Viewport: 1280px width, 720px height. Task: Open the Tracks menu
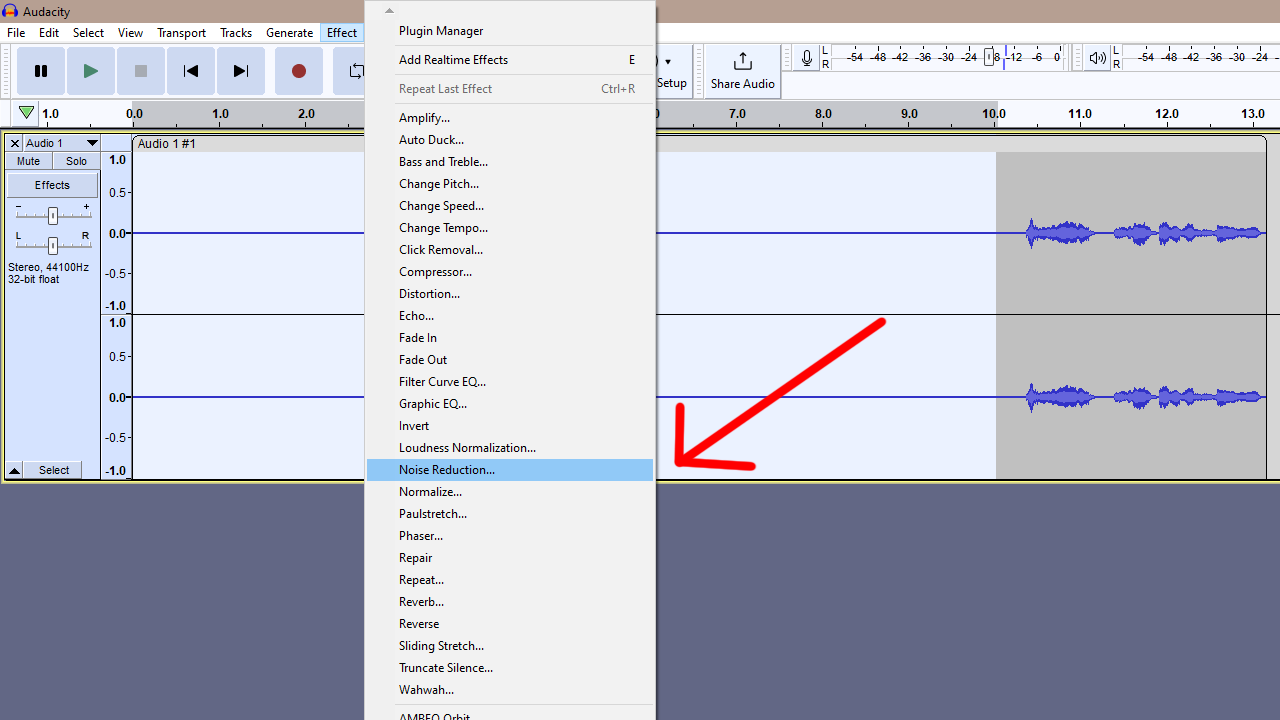point(236,33)
